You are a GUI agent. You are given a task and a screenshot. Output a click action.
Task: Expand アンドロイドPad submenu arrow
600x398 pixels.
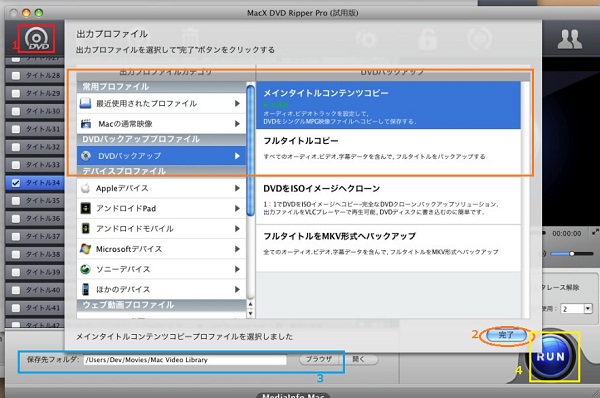[x=237, y=208]
